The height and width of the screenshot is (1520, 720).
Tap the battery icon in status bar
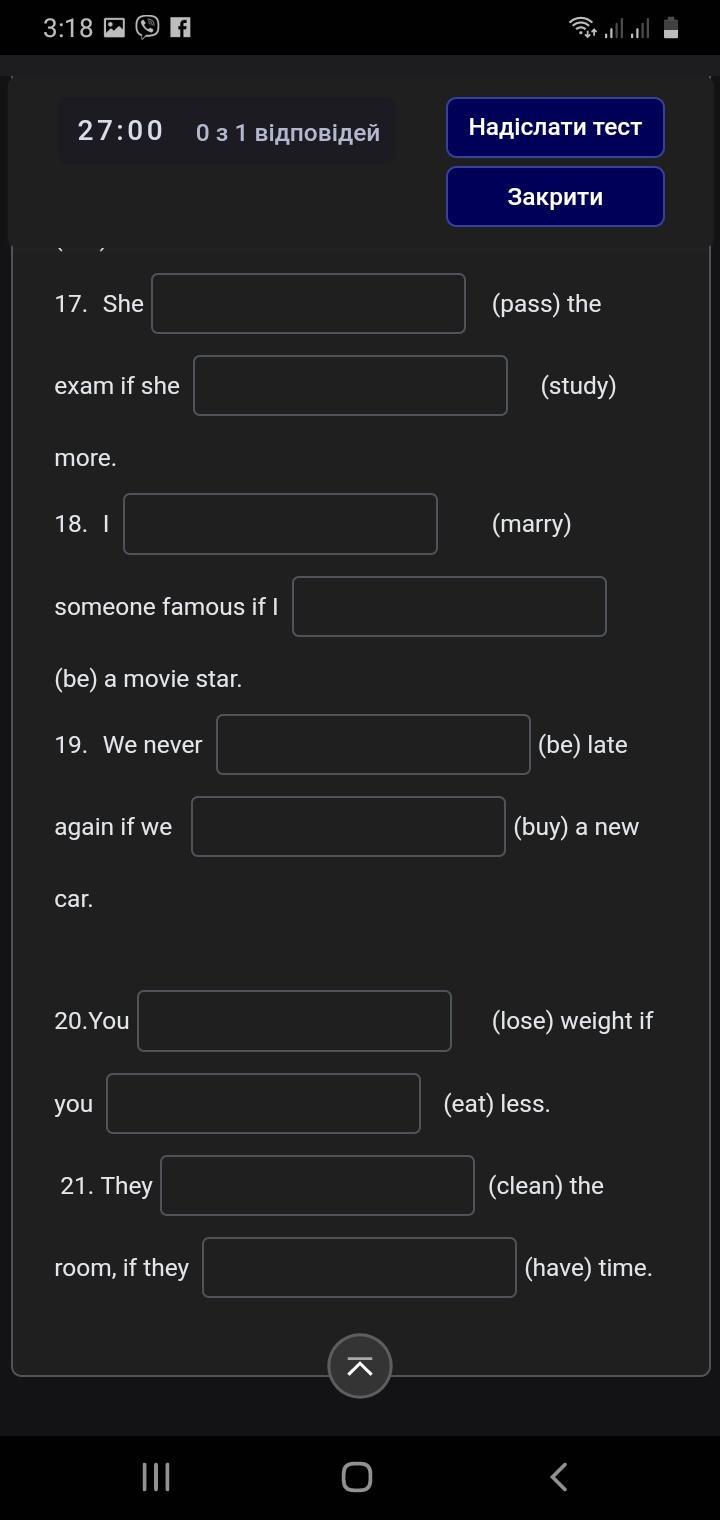[x=671, y=28]
